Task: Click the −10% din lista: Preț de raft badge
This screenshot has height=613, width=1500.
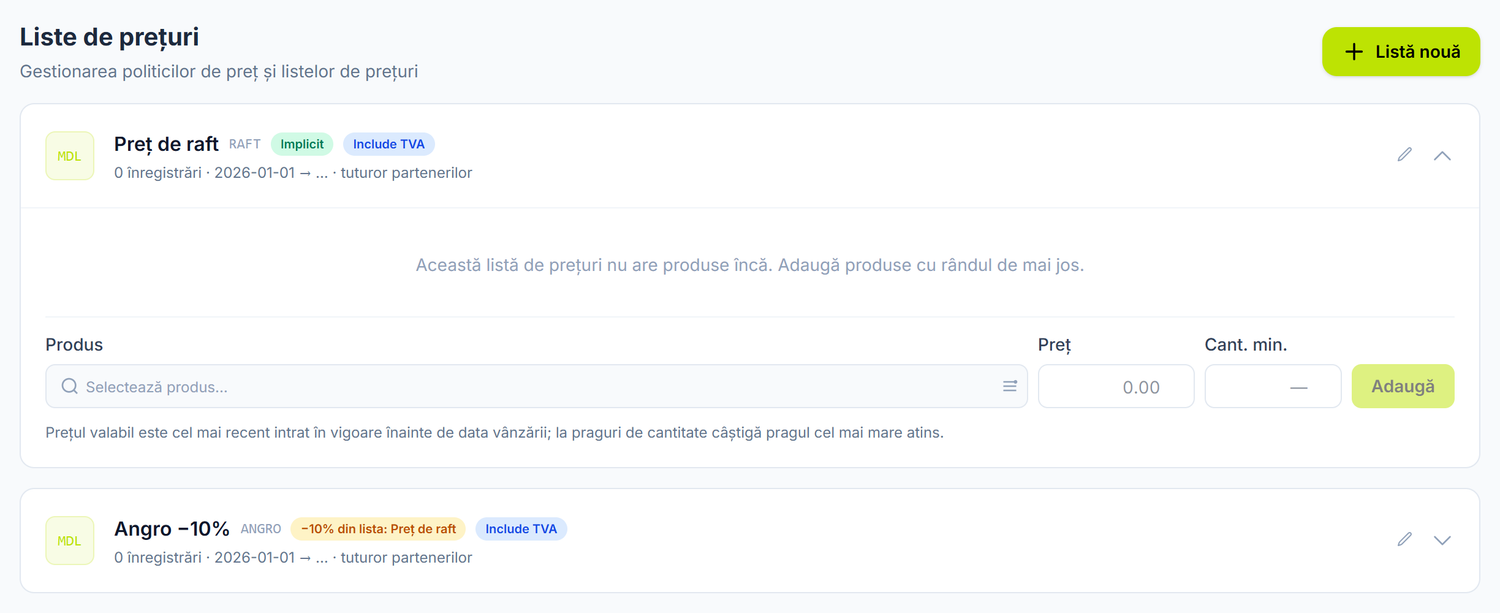Action: (378, 529)
